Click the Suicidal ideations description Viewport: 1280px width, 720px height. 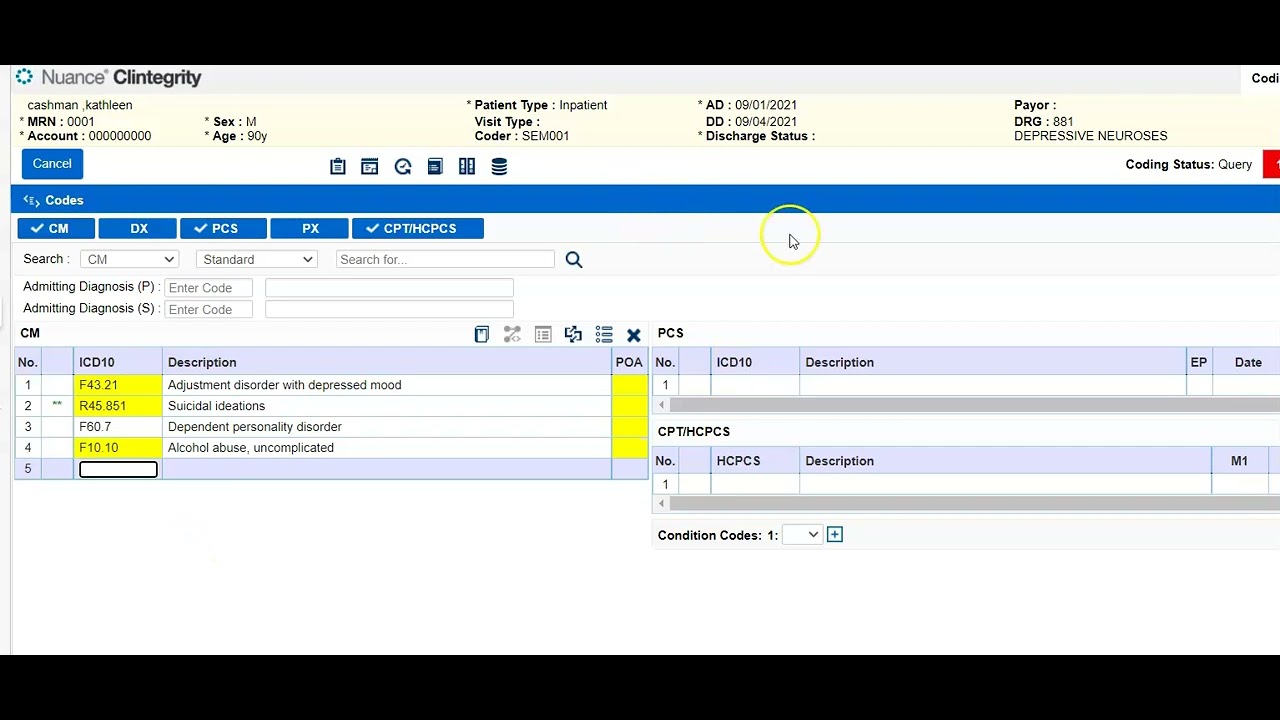pyautogui.click(x=216, y=406)
